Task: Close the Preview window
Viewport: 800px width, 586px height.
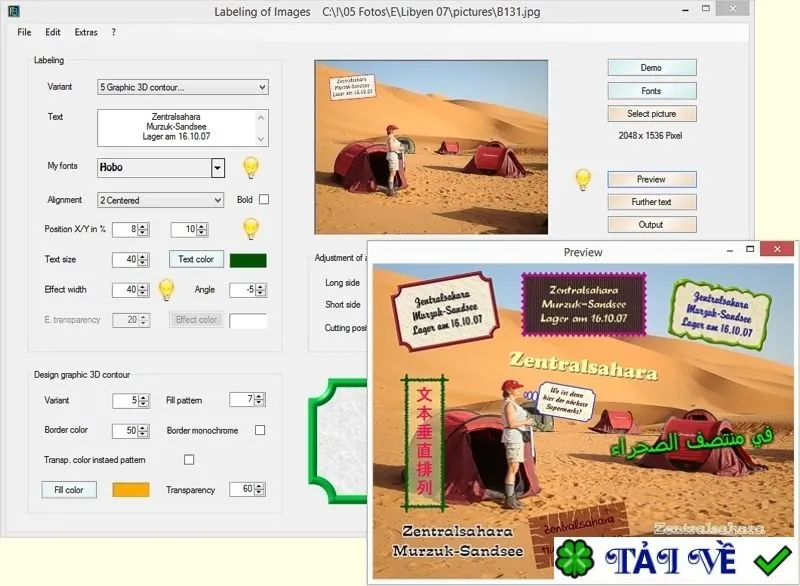Action: [x=777, y=249]
